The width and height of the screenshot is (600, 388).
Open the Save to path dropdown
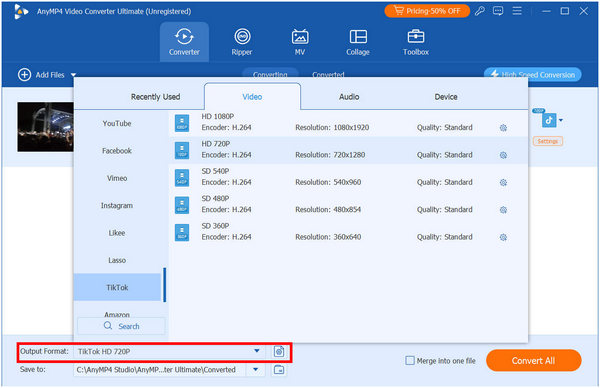[x=256, y=370]
